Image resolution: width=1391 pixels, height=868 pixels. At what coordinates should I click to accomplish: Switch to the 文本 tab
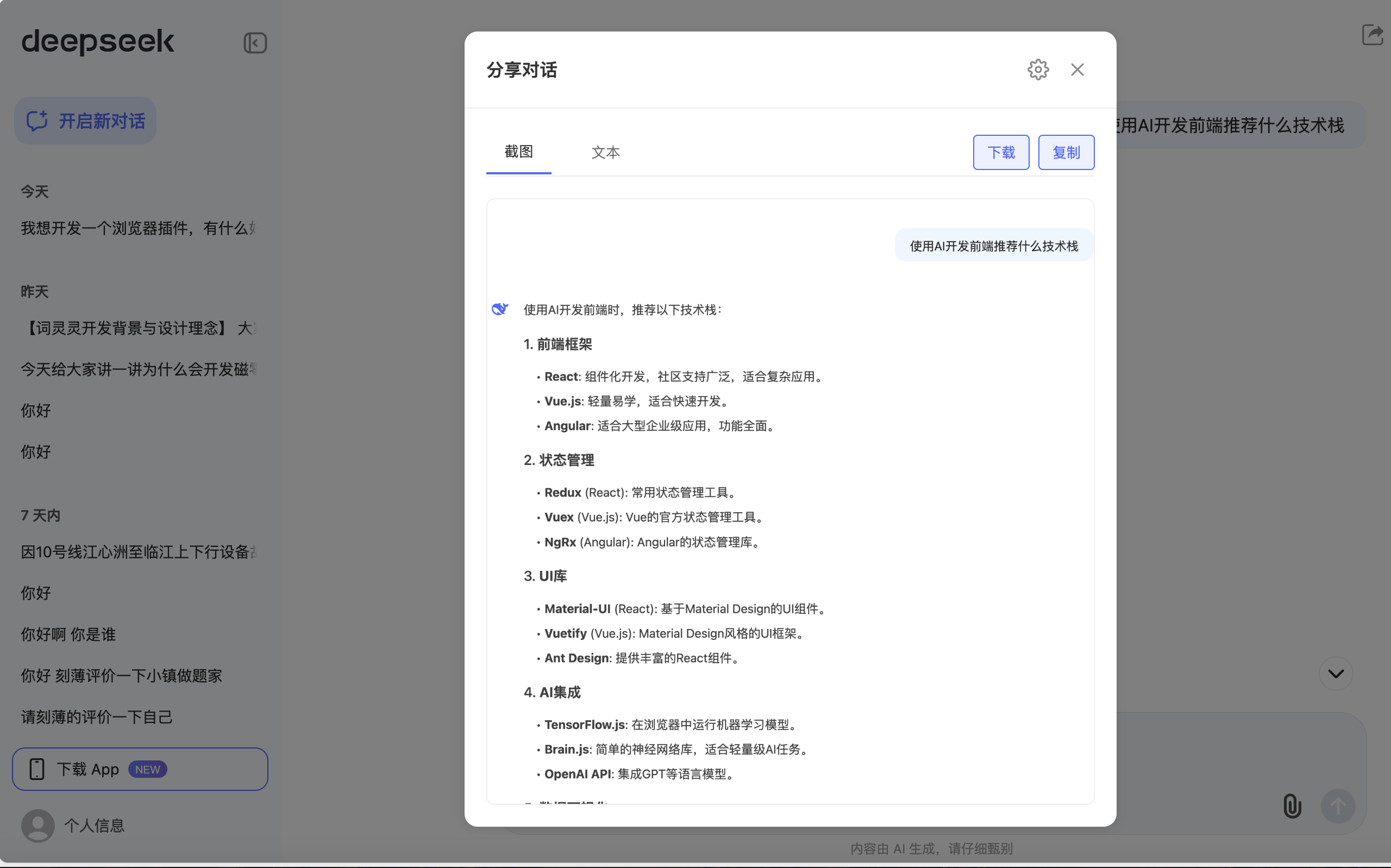606,152
